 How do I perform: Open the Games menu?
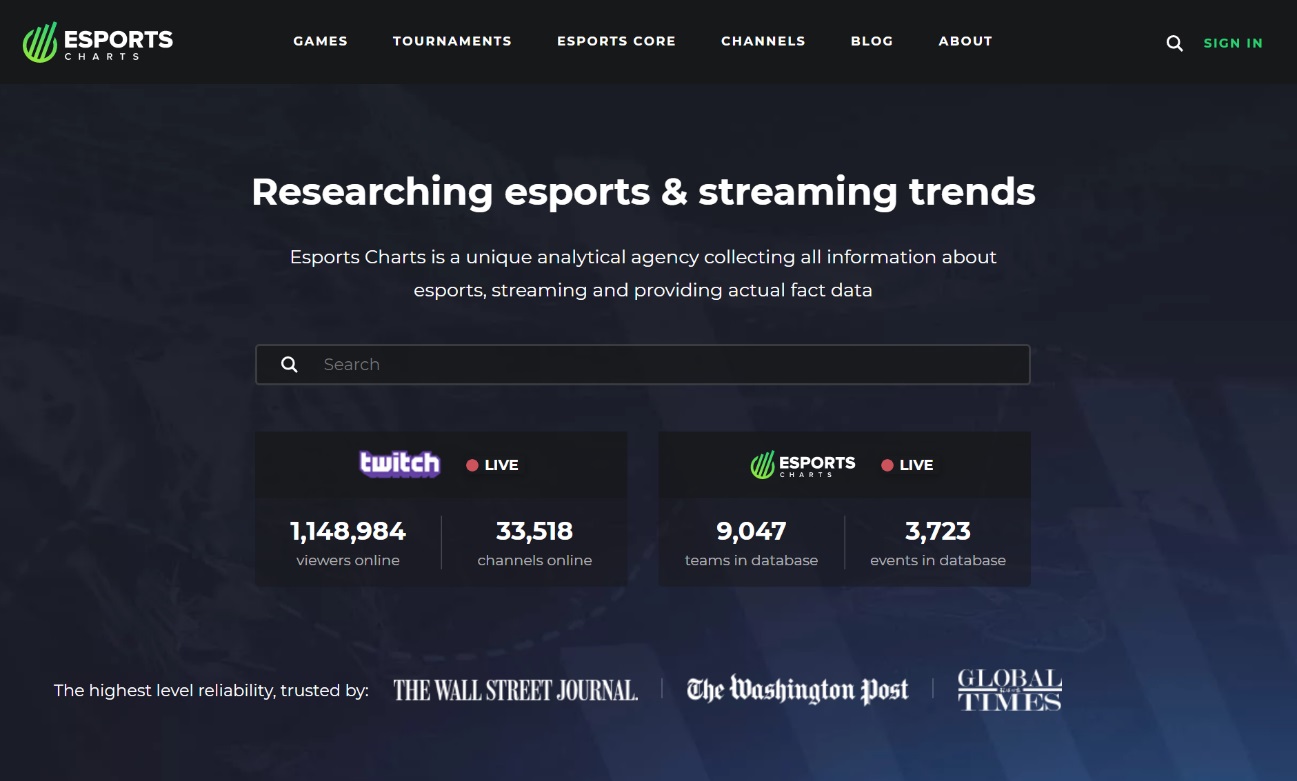click(x=320, y=41)
